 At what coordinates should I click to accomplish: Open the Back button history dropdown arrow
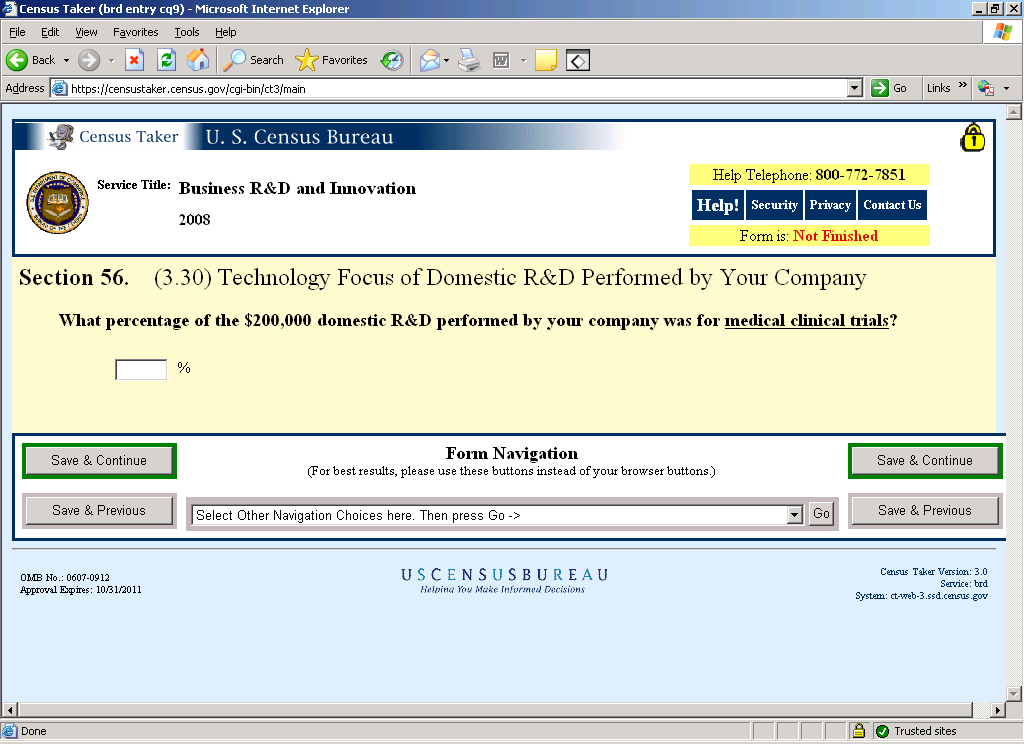(66, 60)
